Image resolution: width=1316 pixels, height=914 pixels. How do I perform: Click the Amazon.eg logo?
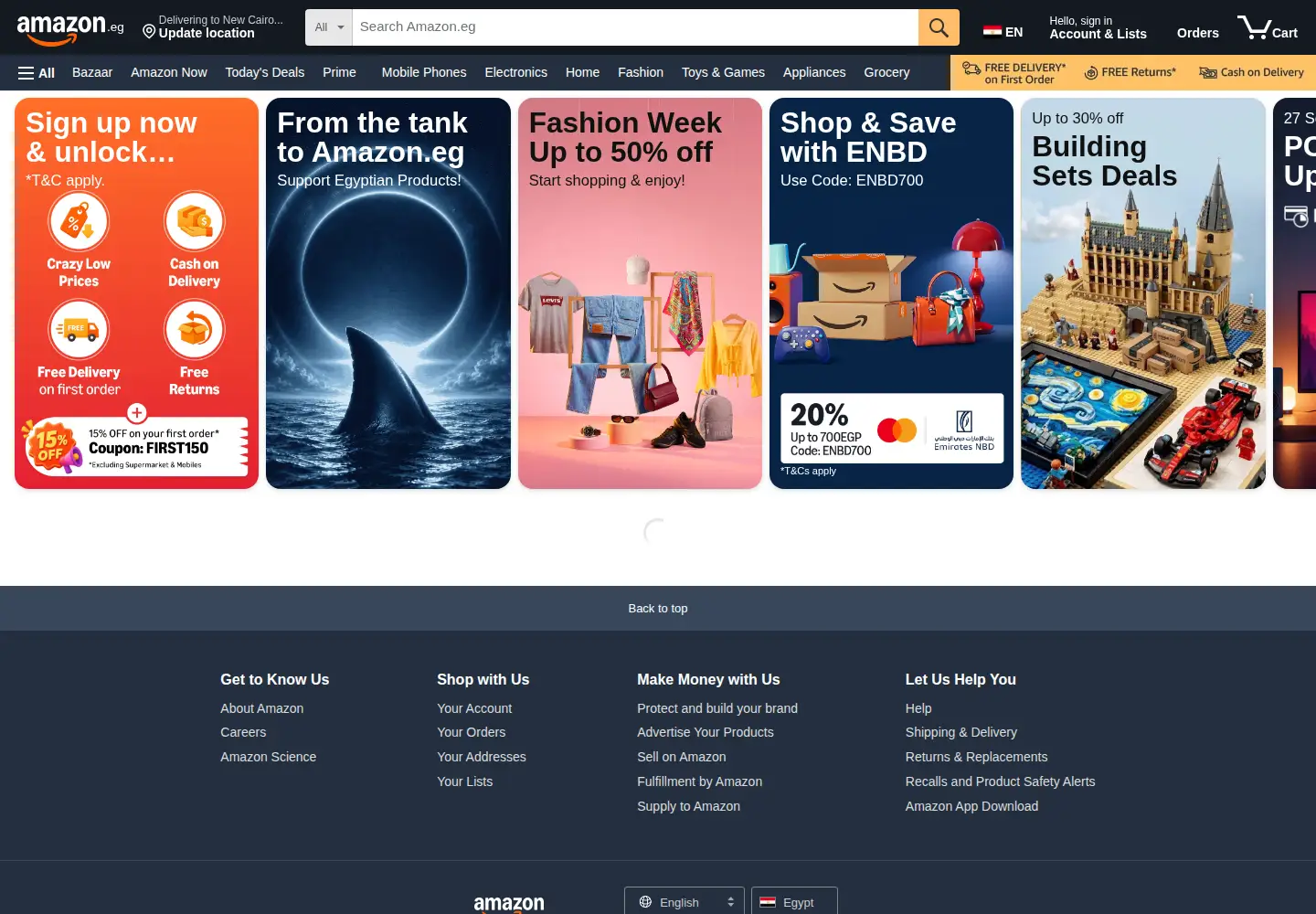tap(70, 29)
